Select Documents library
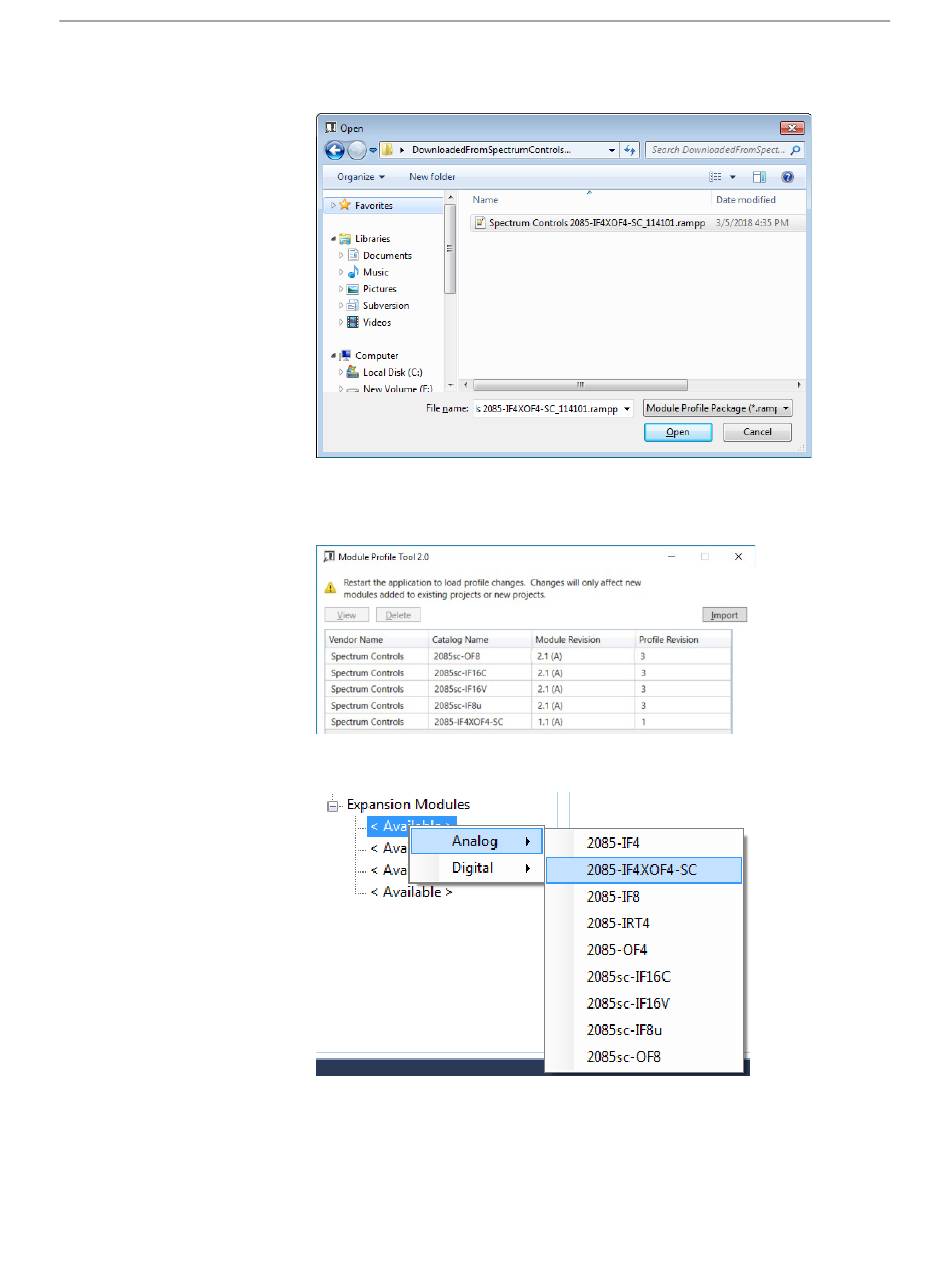Image resolution: width=950 pixels, height=1267 pixels. point(387,255)
